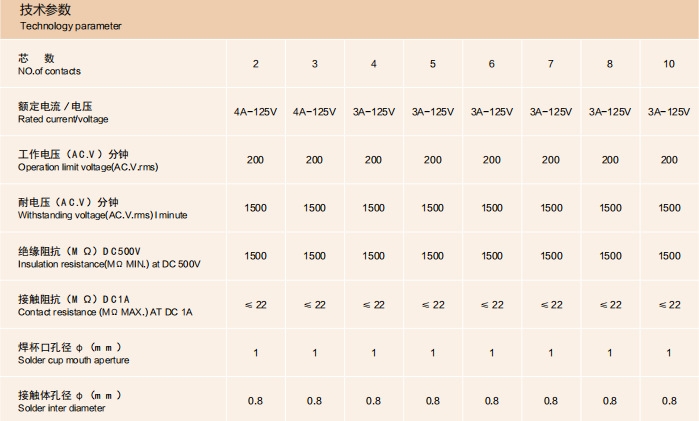Image resolution: width=699 pixels, height=421 pixels.
Task: Click withstanding voltage 1500 in the 8-contact column
Action: tap(610, 208)
